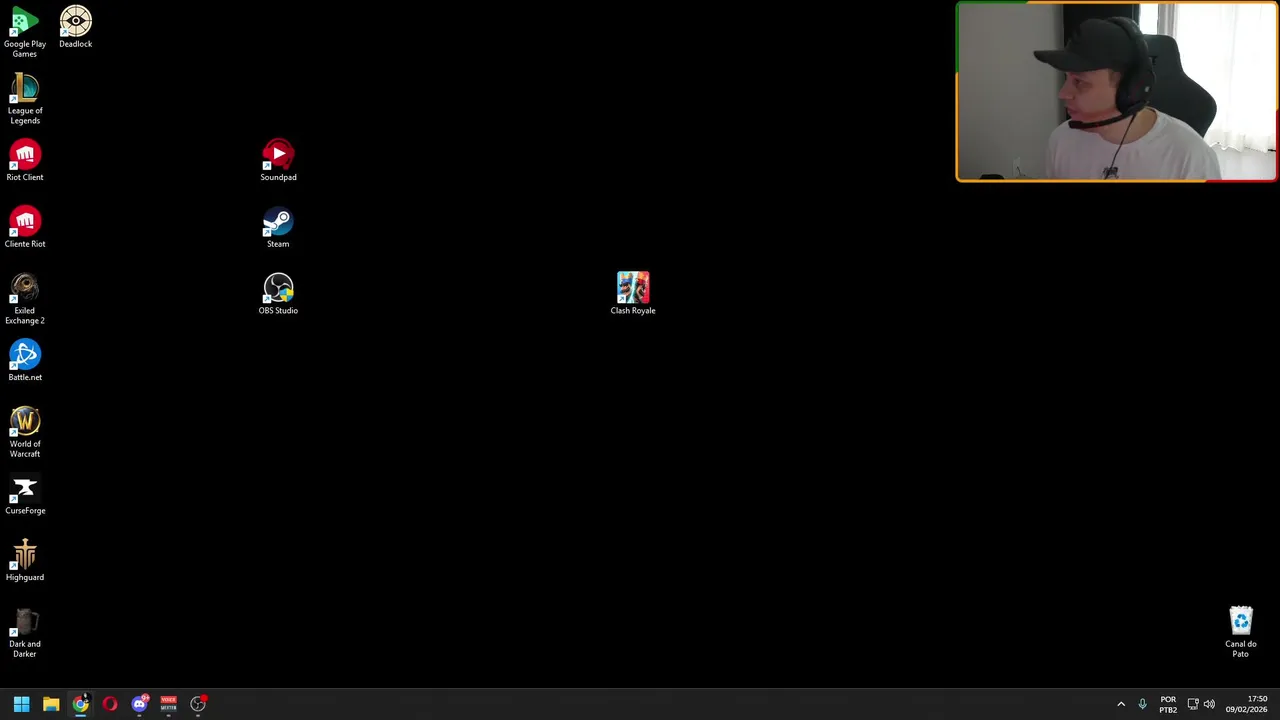Viewport: 1280px width, 720px height.
Task: Select the Highguard desktop shortcut
Action: [x=25, y=560]
